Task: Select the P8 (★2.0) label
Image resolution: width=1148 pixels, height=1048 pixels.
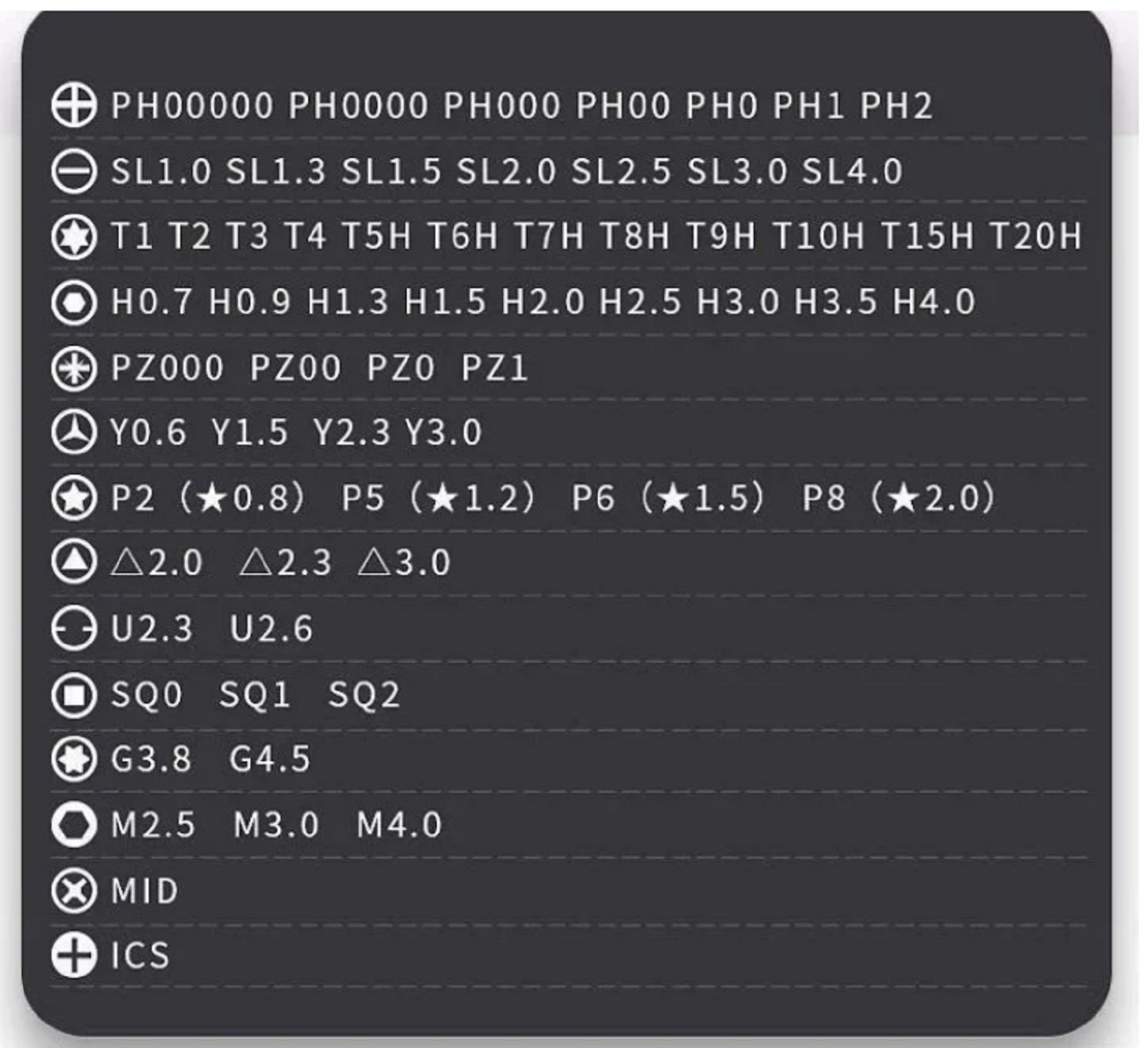Action: [898, 498]
